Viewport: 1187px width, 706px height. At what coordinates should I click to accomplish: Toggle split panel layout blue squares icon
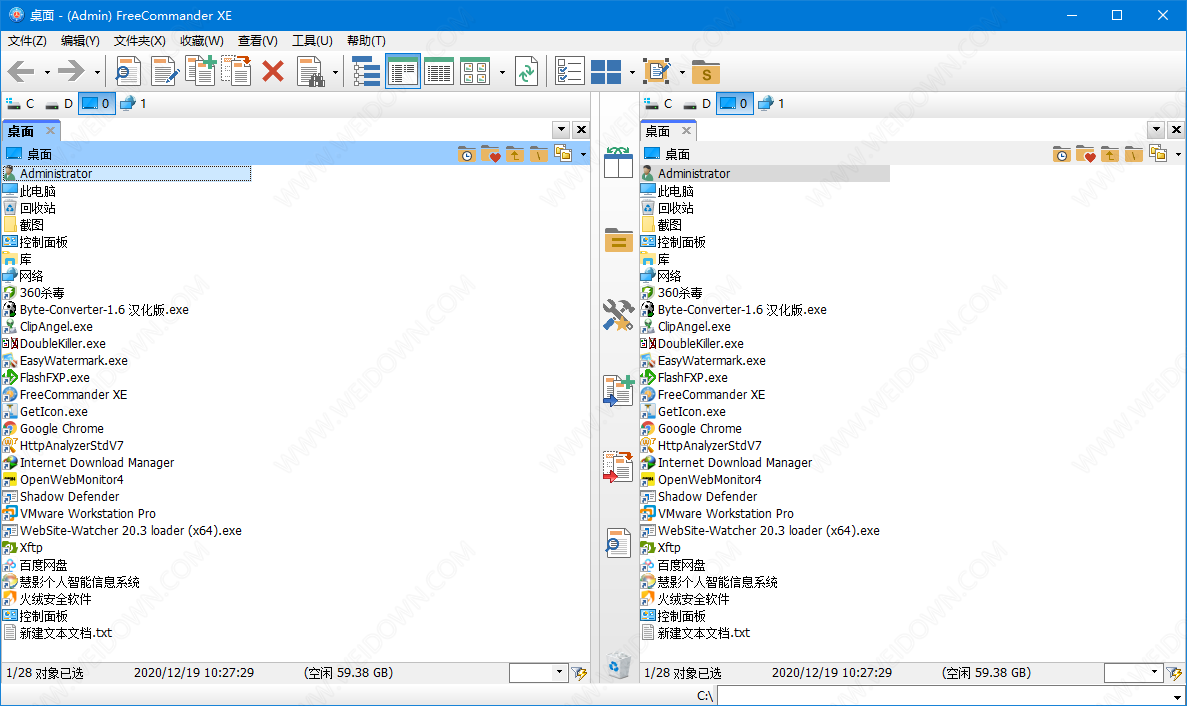[x=606, y=72]
